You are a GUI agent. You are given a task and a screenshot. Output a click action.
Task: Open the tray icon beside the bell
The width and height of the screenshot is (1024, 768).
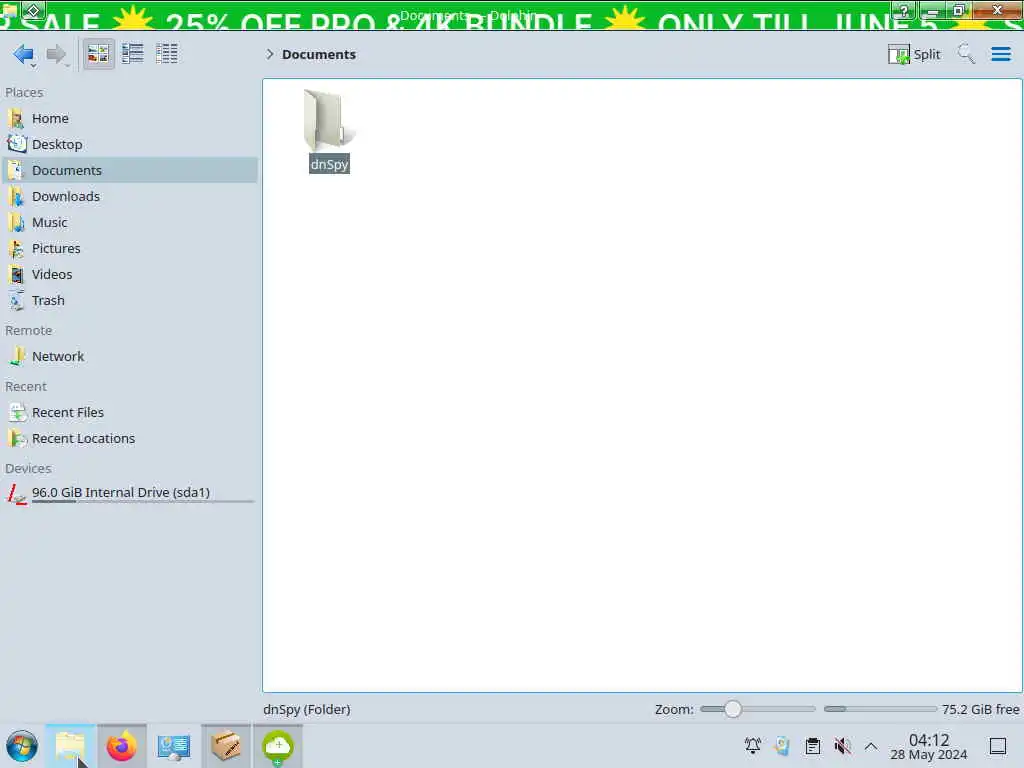782,745
